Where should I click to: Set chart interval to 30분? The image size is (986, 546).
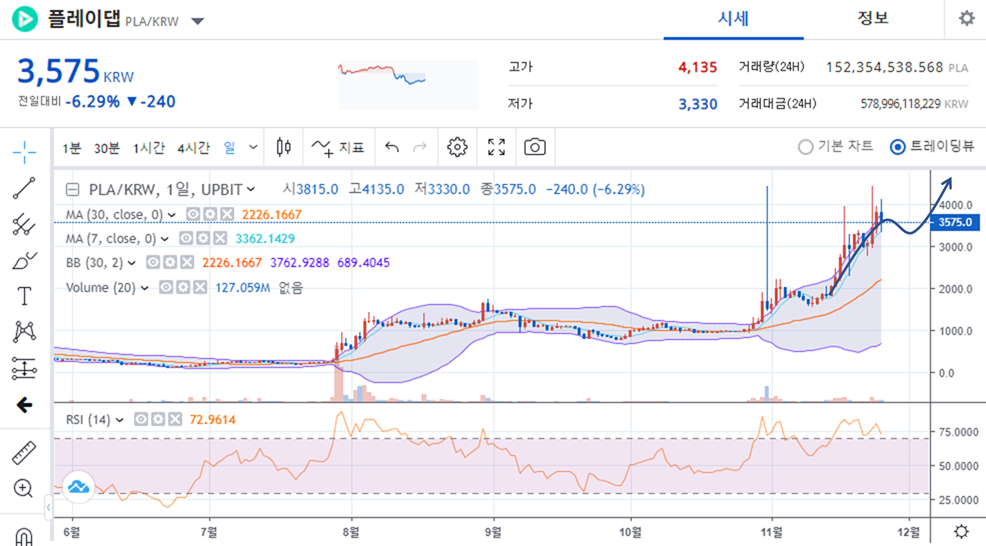click(106, 148)
